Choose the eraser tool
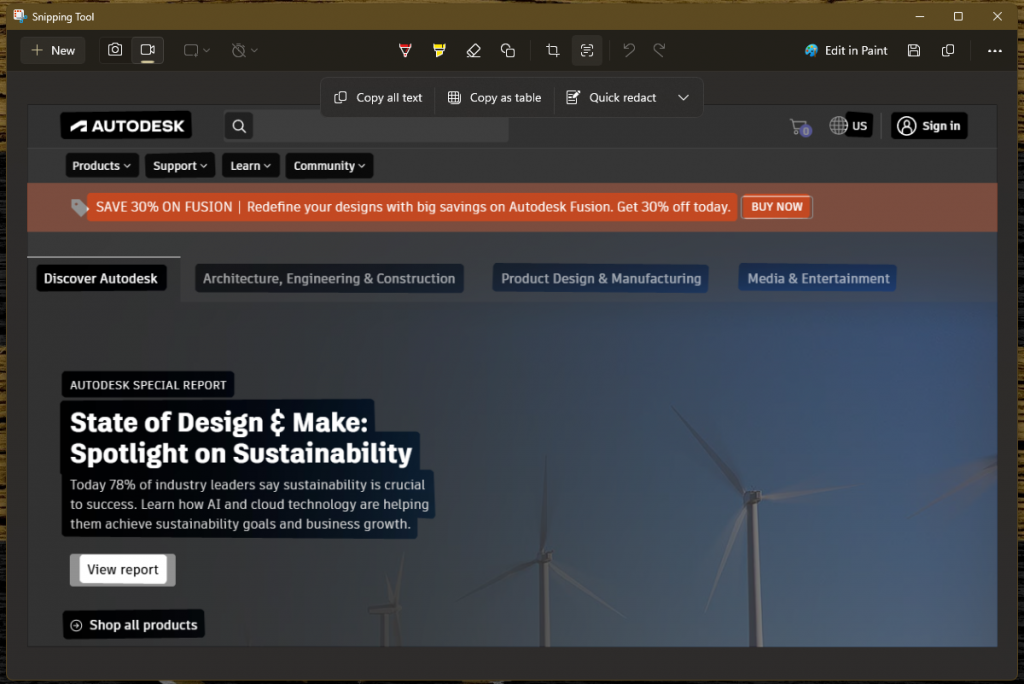1024x684 pixels. (474, 50)
